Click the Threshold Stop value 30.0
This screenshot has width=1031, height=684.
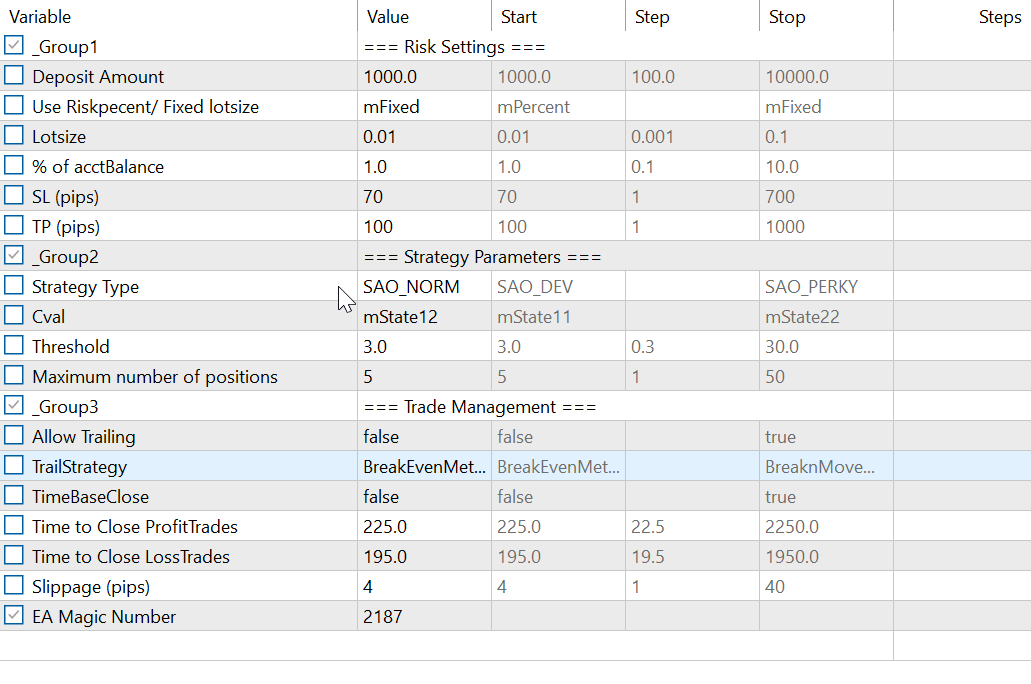(x=782, y=347)
